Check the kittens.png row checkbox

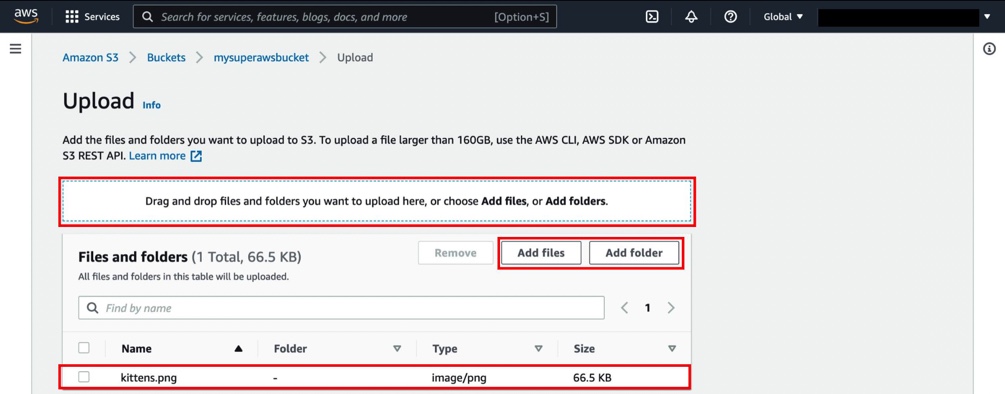(x=84, y=377)
